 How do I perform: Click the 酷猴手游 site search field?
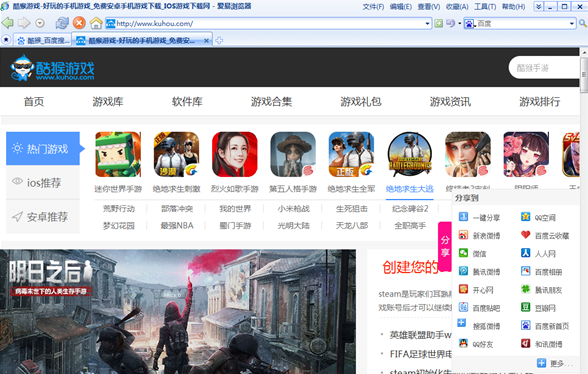[x=544, y=68]
